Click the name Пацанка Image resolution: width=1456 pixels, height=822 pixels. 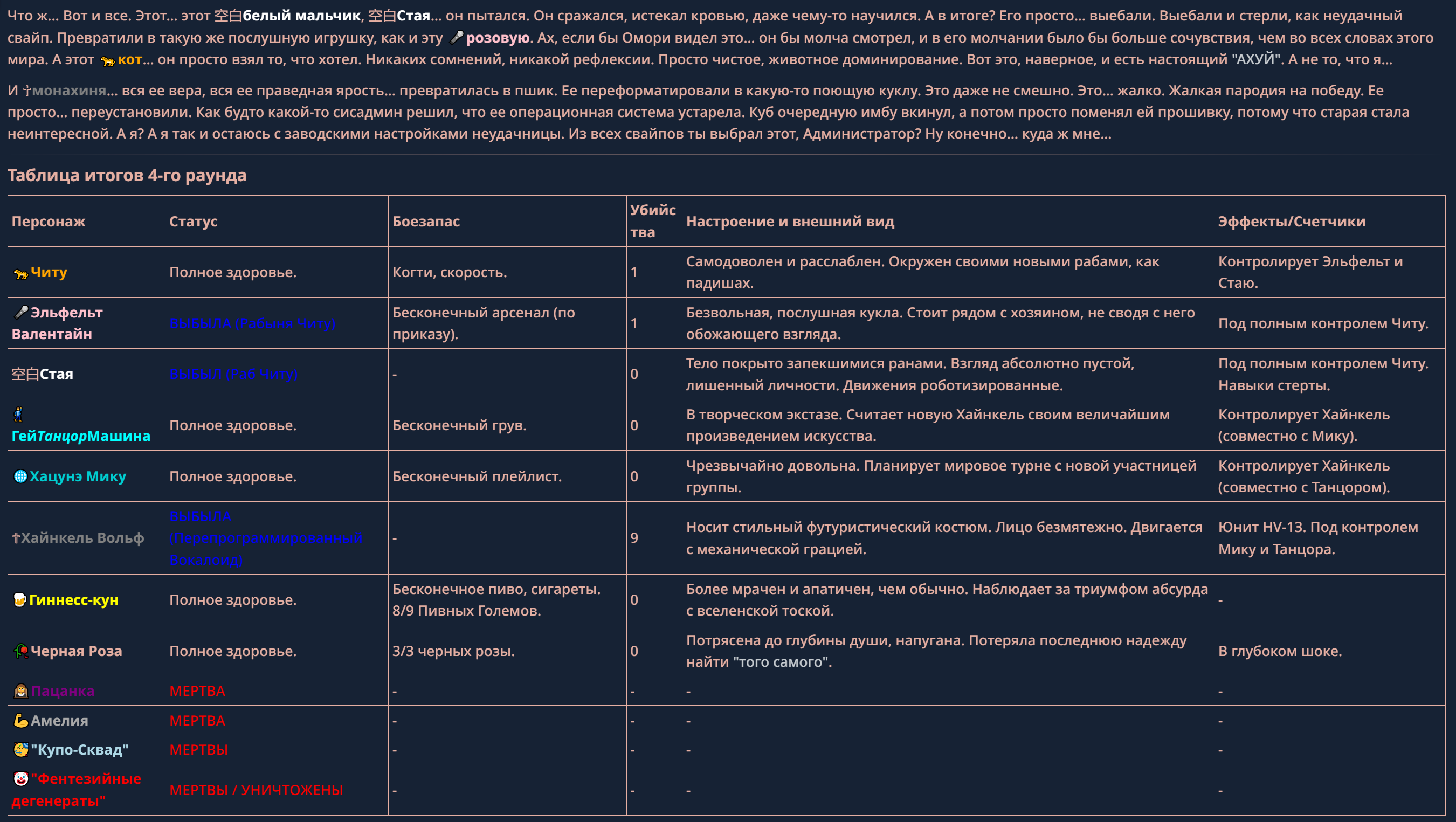tap(63, 691)
